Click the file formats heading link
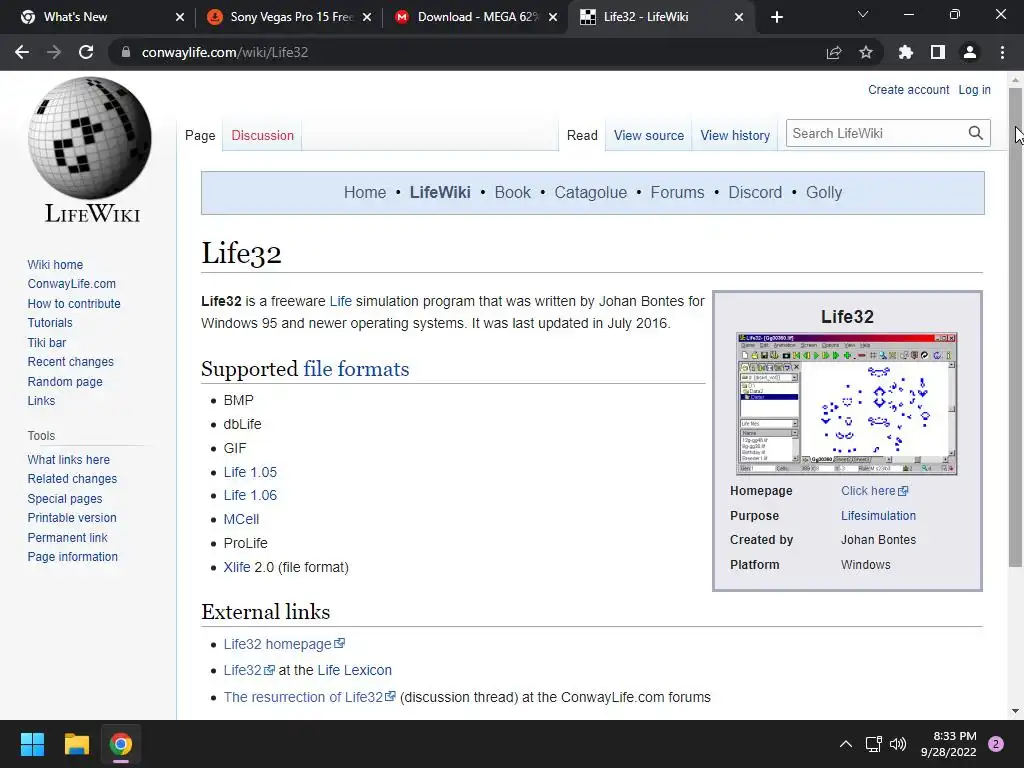 point(356,369)
